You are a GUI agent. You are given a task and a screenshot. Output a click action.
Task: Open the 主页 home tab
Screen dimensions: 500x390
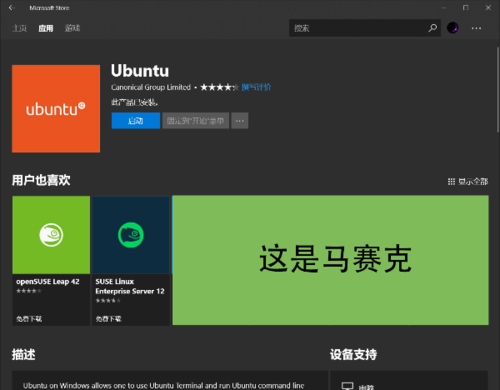[19, 28]
